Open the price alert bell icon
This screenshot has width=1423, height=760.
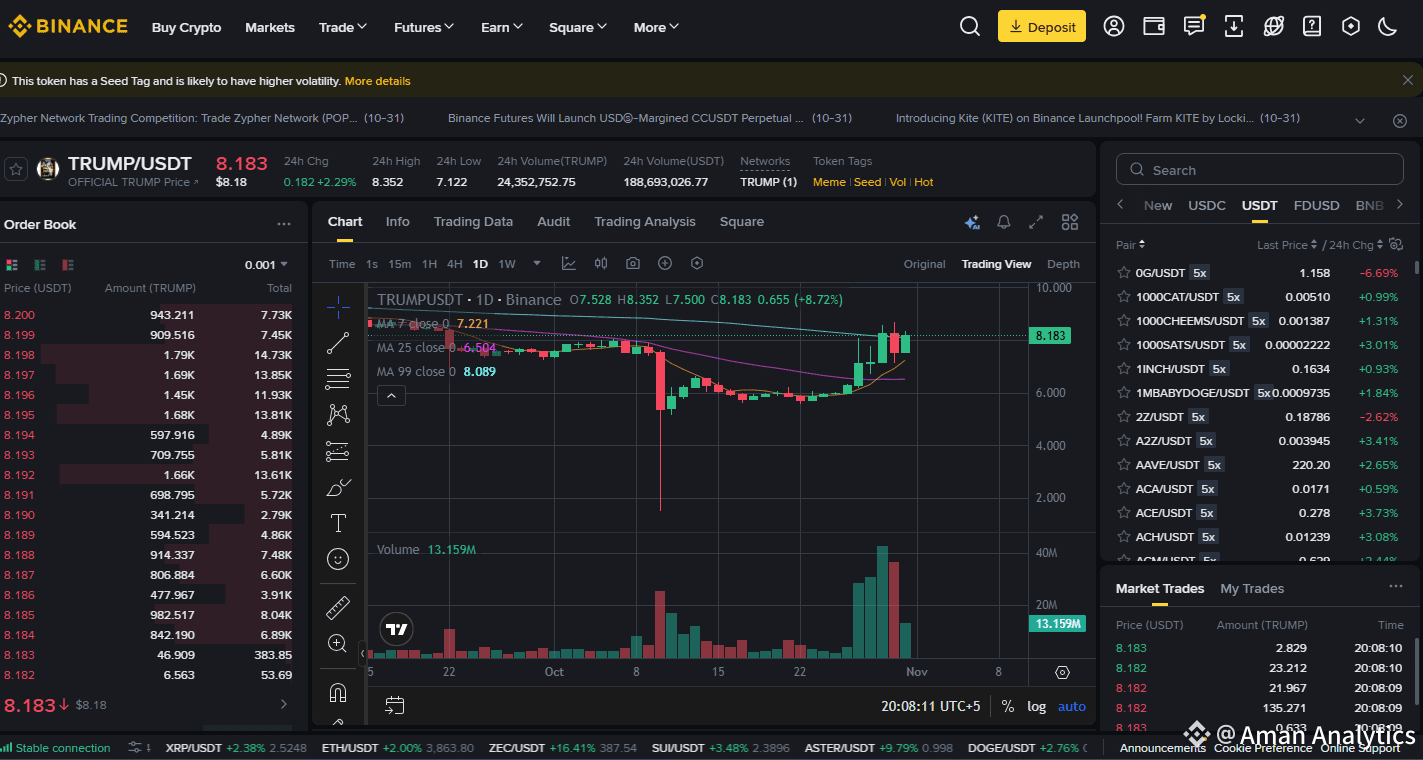click(x=1004, y=222)
